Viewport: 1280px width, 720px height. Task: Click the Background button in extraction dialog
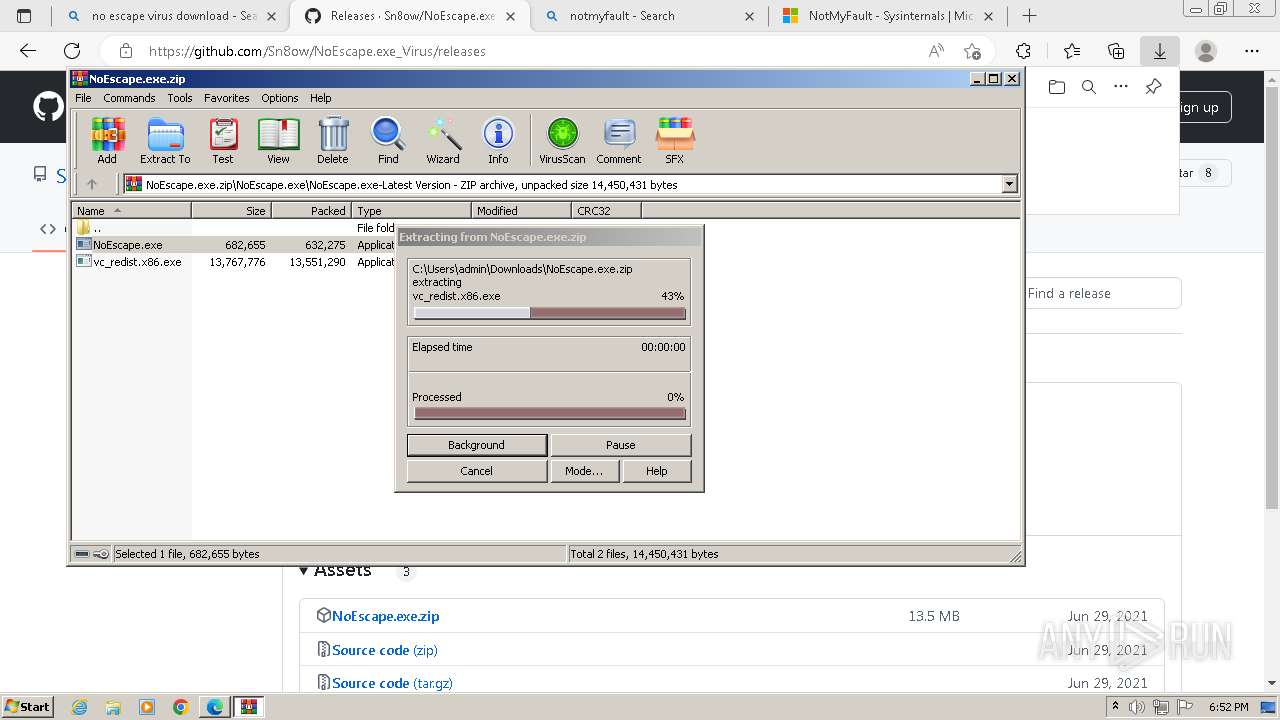click(477, 445)
